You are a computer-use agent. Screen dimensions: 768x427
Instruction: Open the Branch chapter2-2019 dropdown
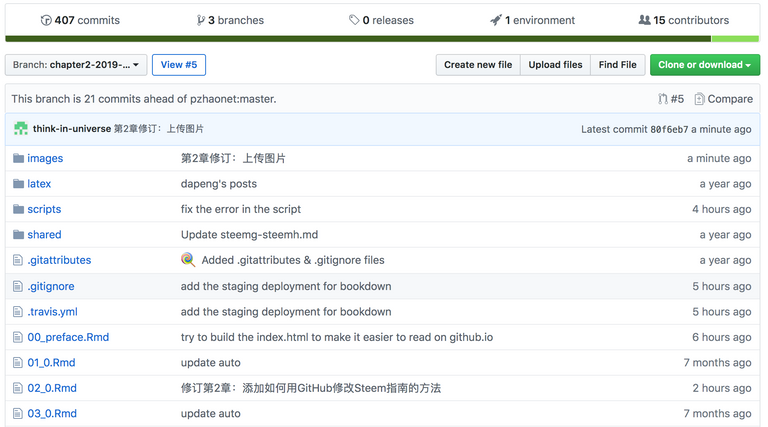coord(76,65)
